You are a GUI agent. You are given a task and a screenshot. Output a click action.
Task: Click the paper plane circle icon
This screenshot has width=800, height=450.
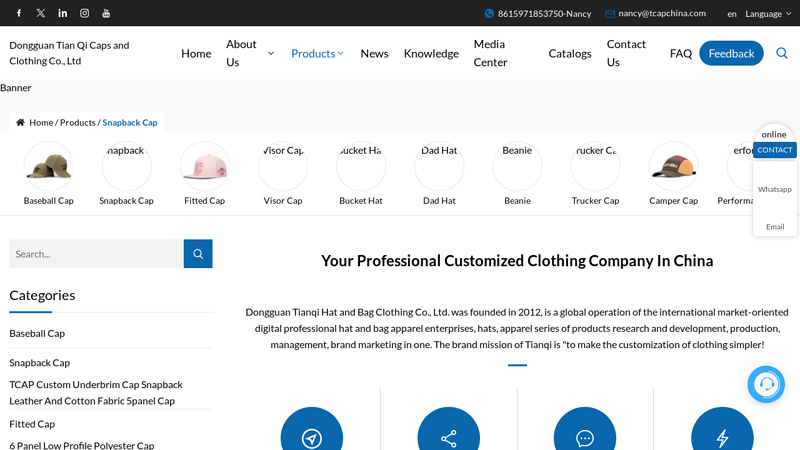(312, 438)
